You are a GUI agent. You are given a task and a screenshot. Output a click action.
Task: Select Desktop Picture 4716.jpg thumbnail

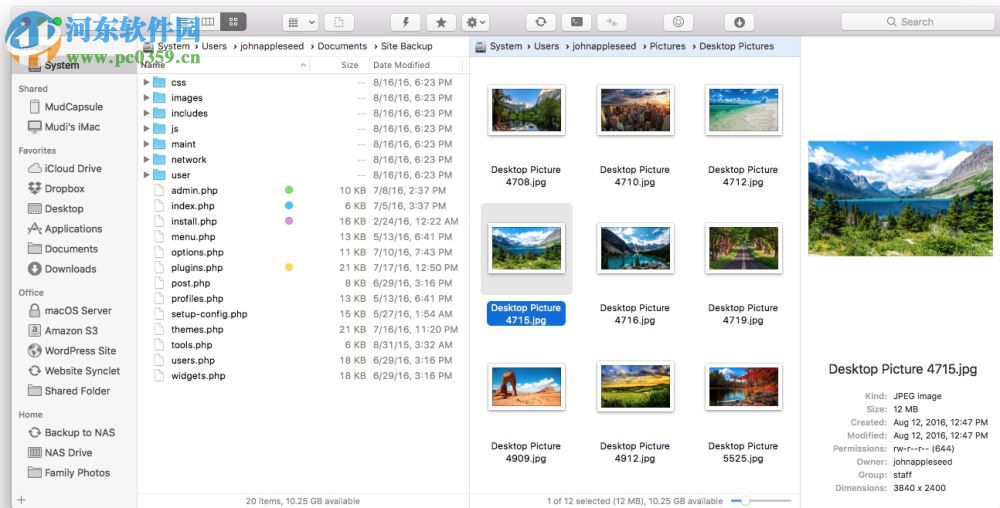635,249
